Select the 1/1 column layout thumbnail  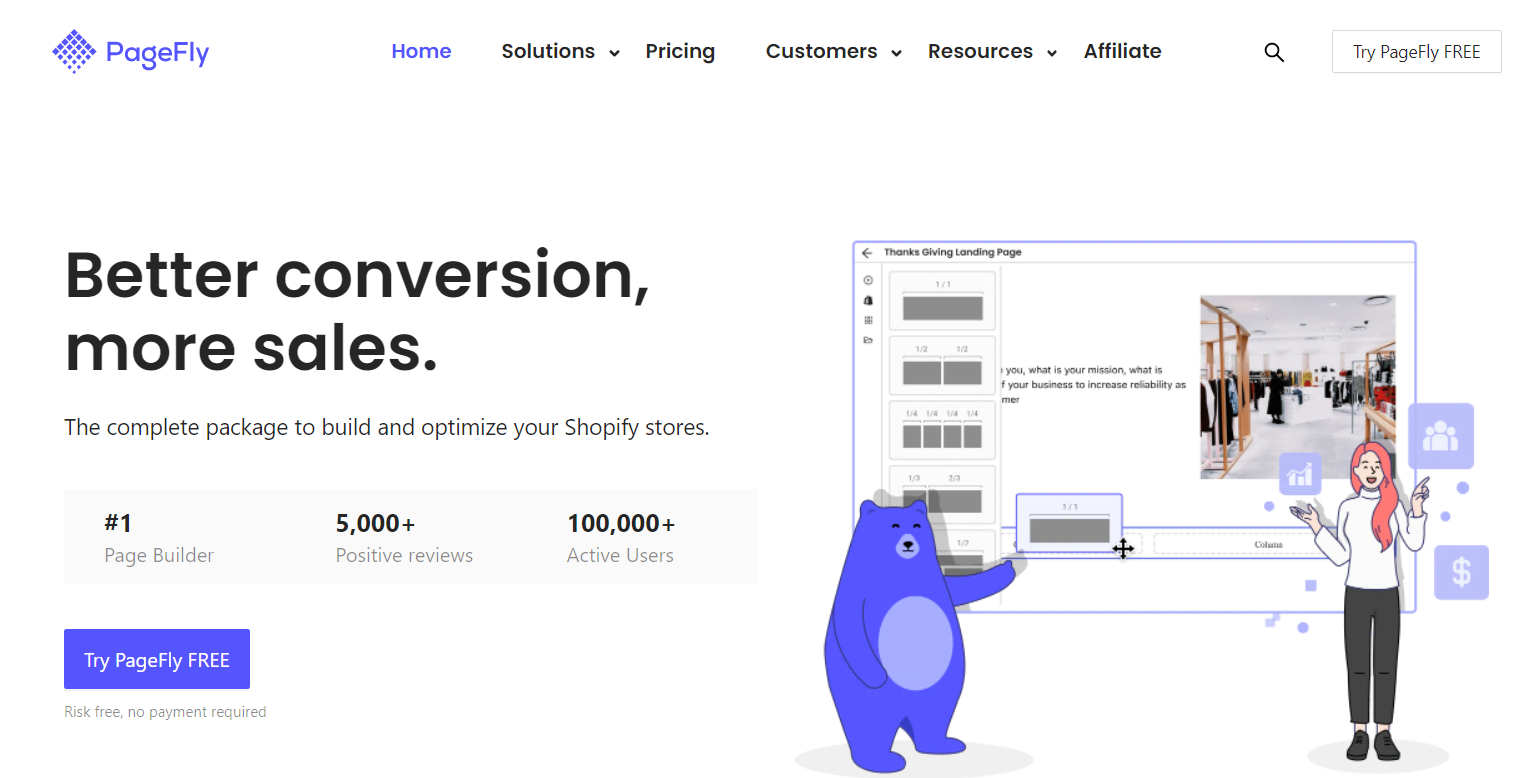click(942, 301)
